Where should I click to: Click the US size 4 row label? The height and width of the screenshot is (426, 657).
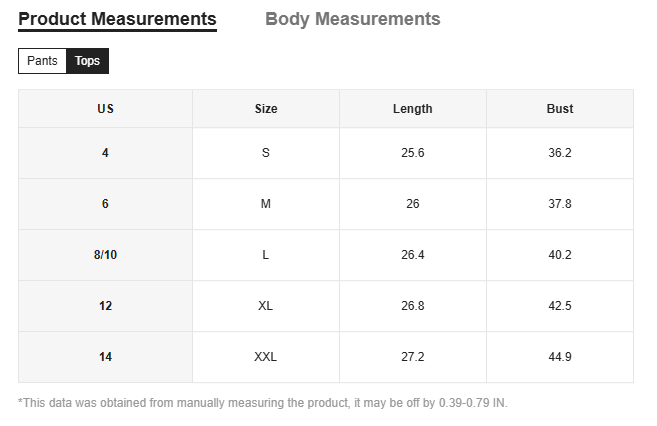pyautogui.click(x=105, y=153)
